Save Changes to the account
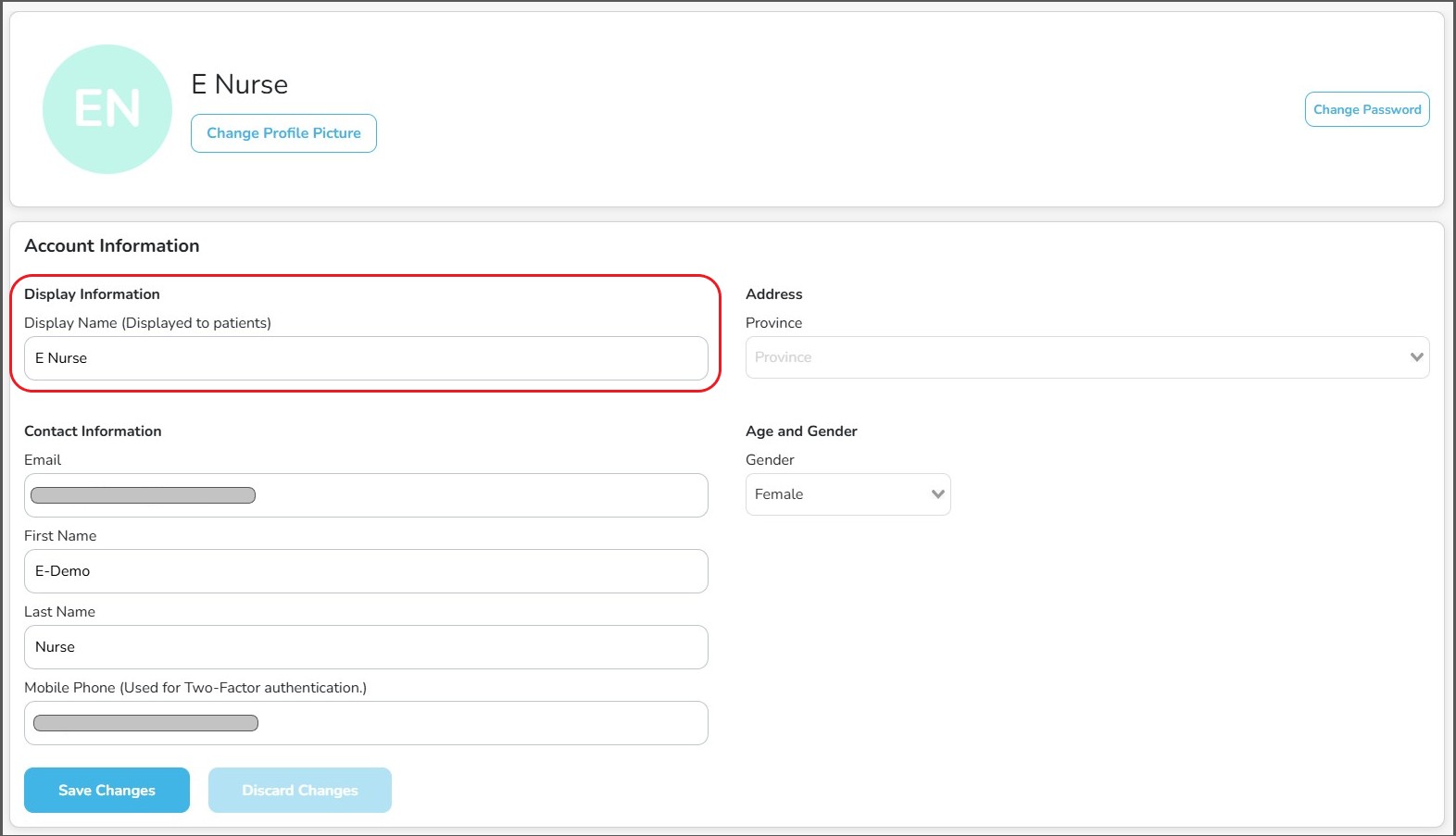1456x836 pixels. pyautogui.click(x=107, y=790)
